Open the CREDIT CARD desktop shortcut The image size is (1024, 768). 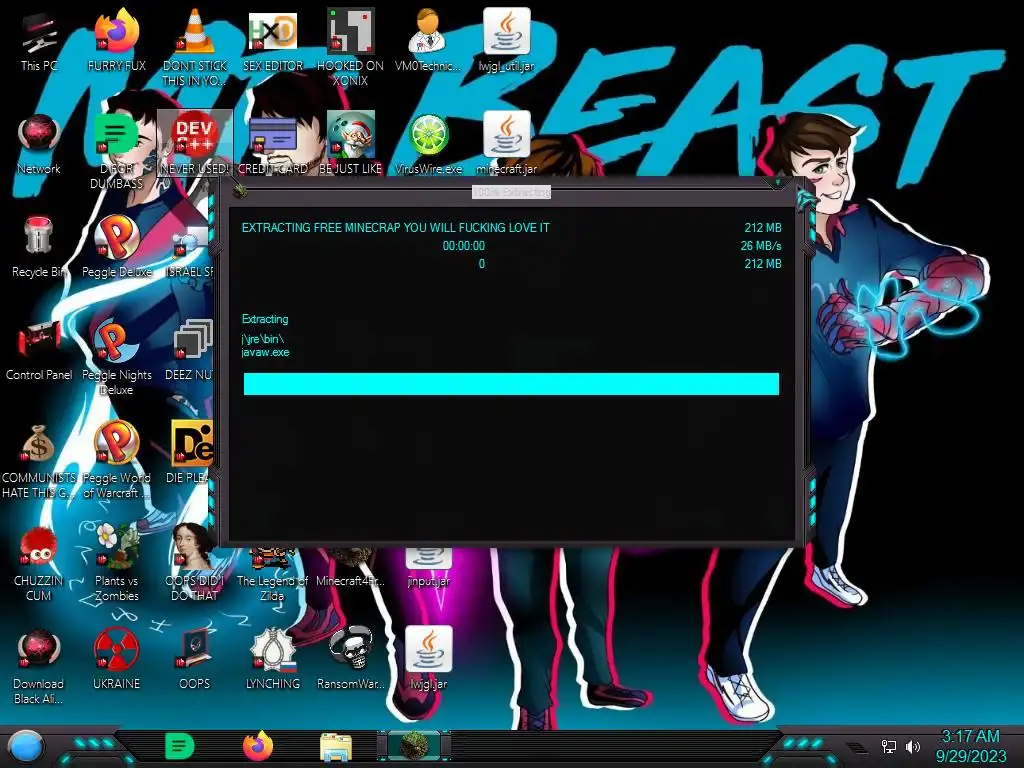pyautogui.click(x=272, y=145)
